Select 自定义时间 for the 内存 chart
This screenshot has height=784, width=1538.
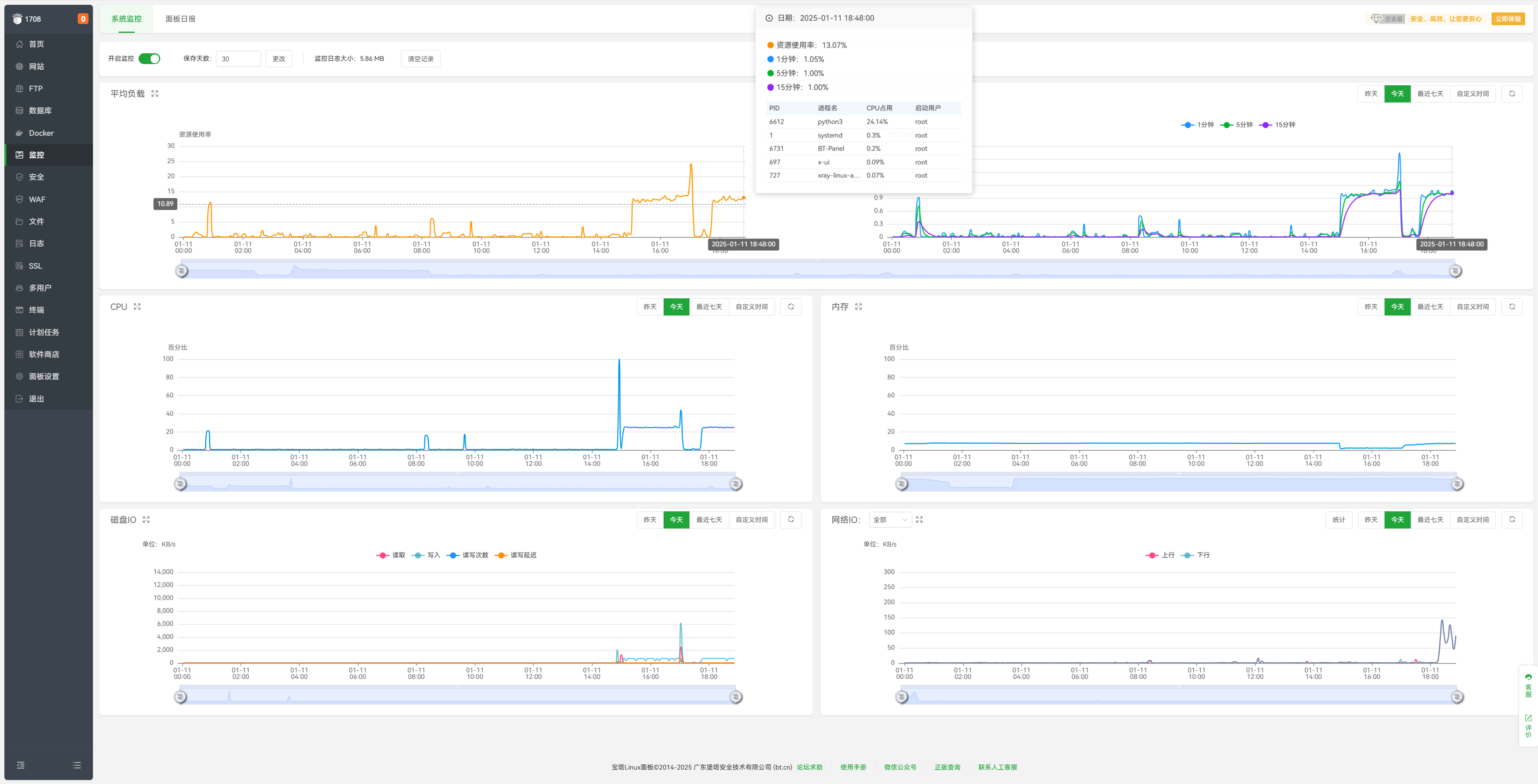[x=1473, y=306]
